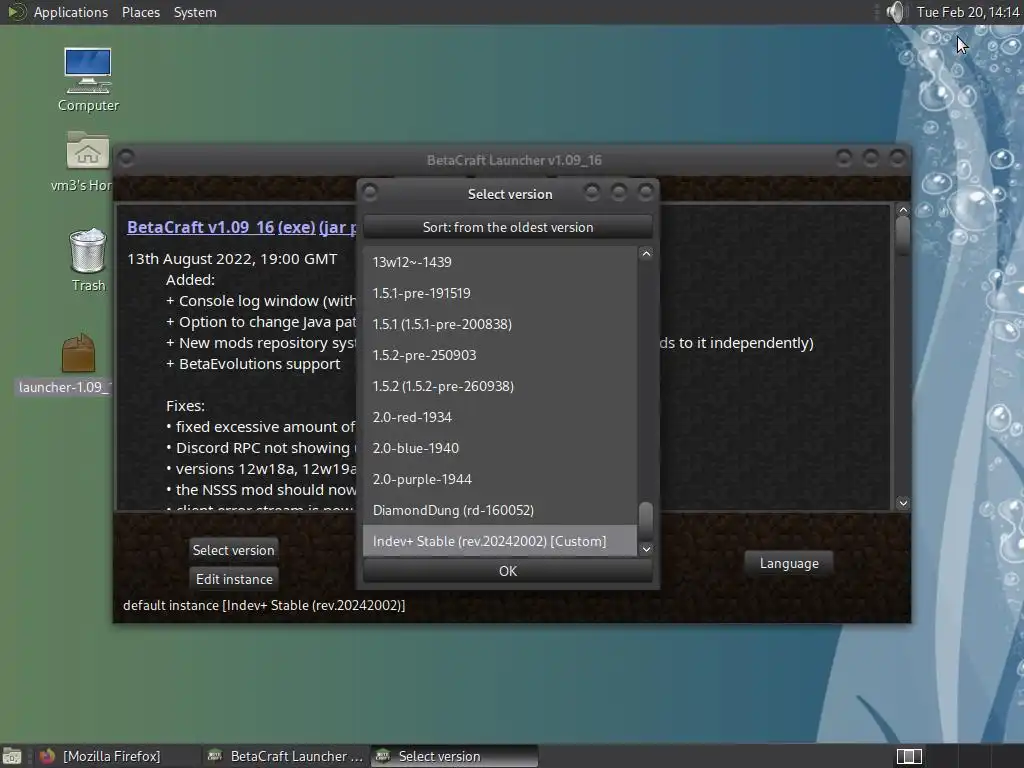The height and width of the screenshot is (768, 1024).
Task: Open the System menu
Action: click(195, 12)
